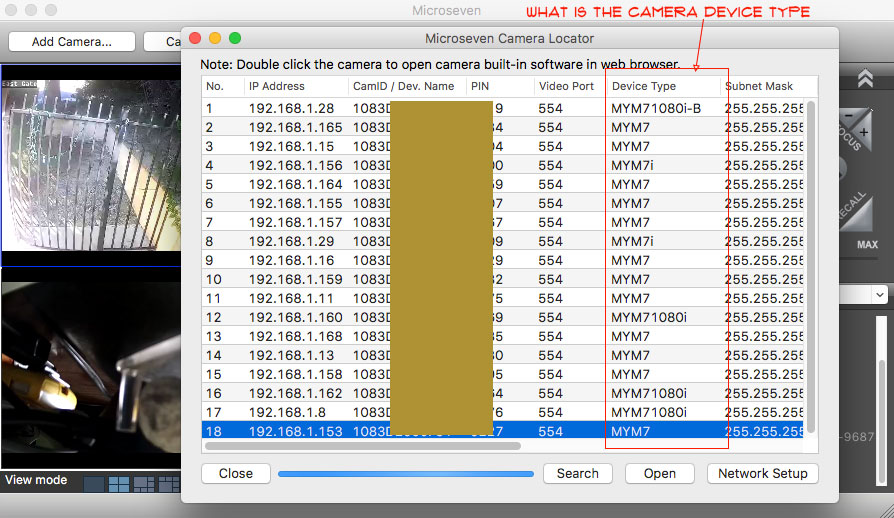Select camera with IP 192.168.1.159
894x518 pixels.
pos(502,279)
